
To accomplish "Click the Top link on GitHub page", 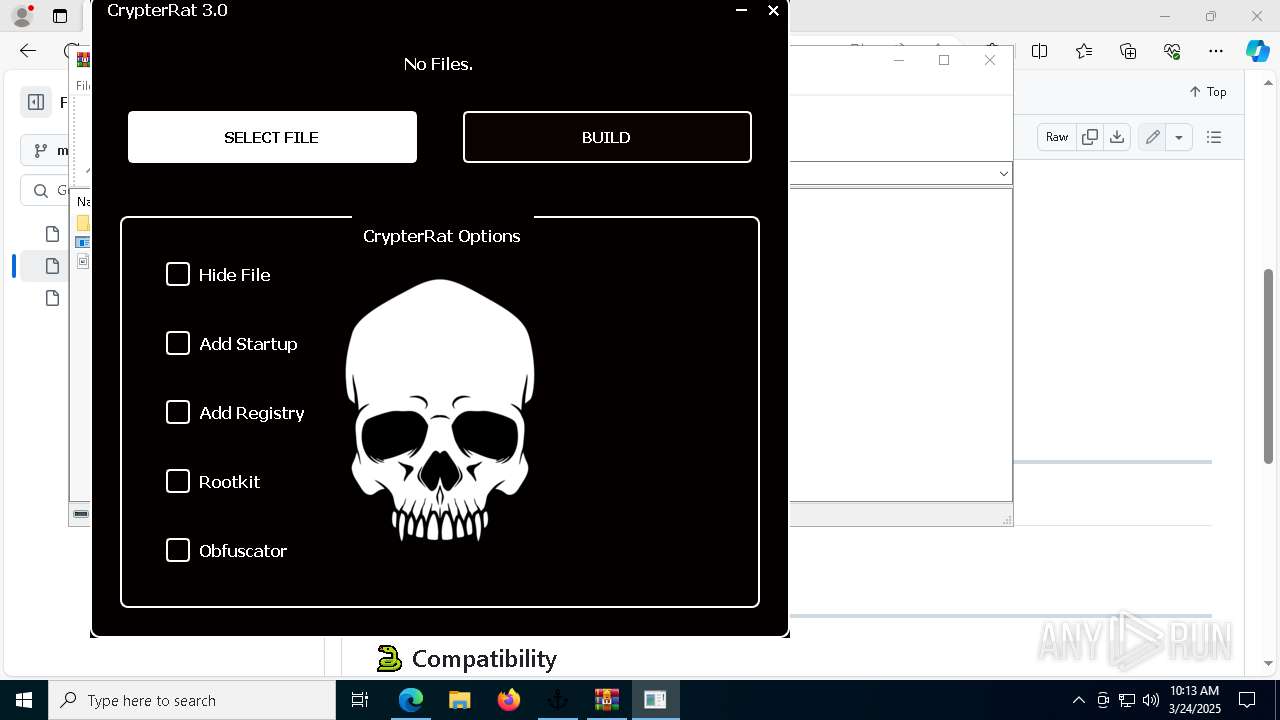I will (x=1208, y=92).
